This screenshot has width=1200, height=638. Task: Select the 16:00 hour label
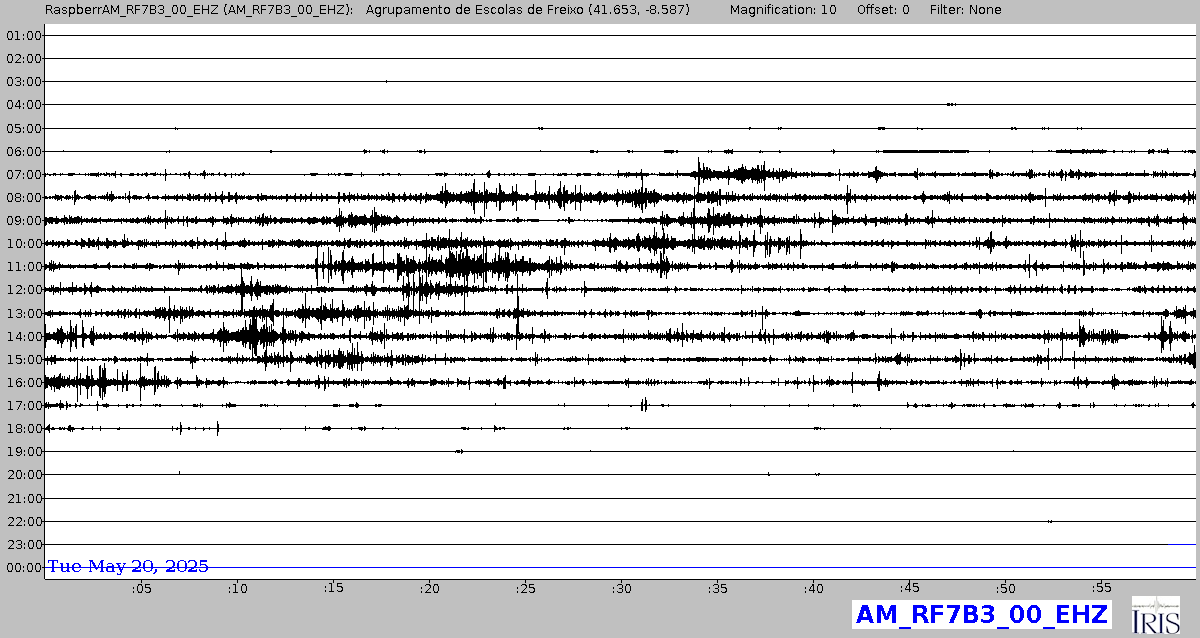(x=23, y=382)
